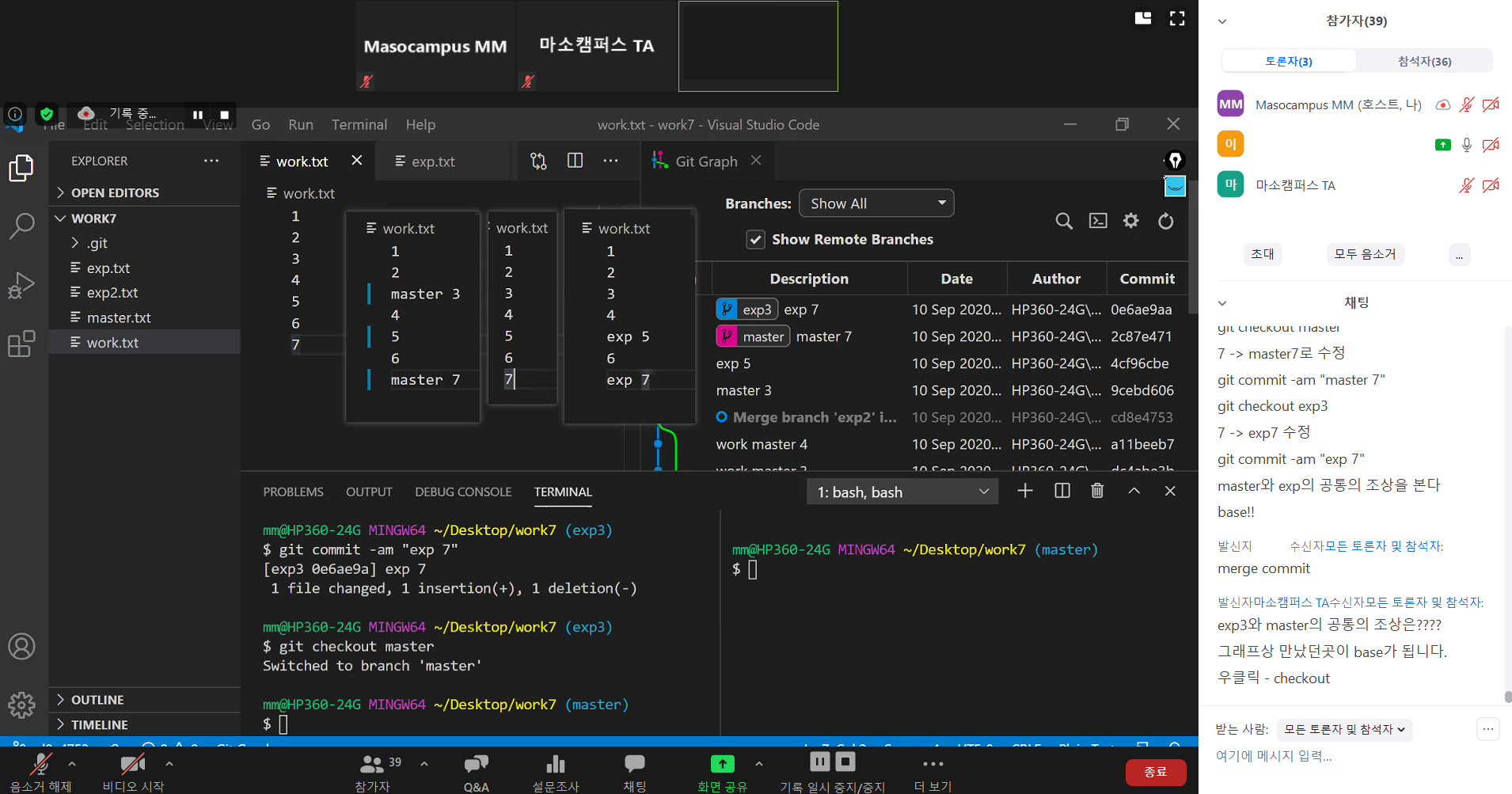Open the Search view in activity bar
Image resolution: width=1512 pixels, height=794 pixels.
point(21,226)
